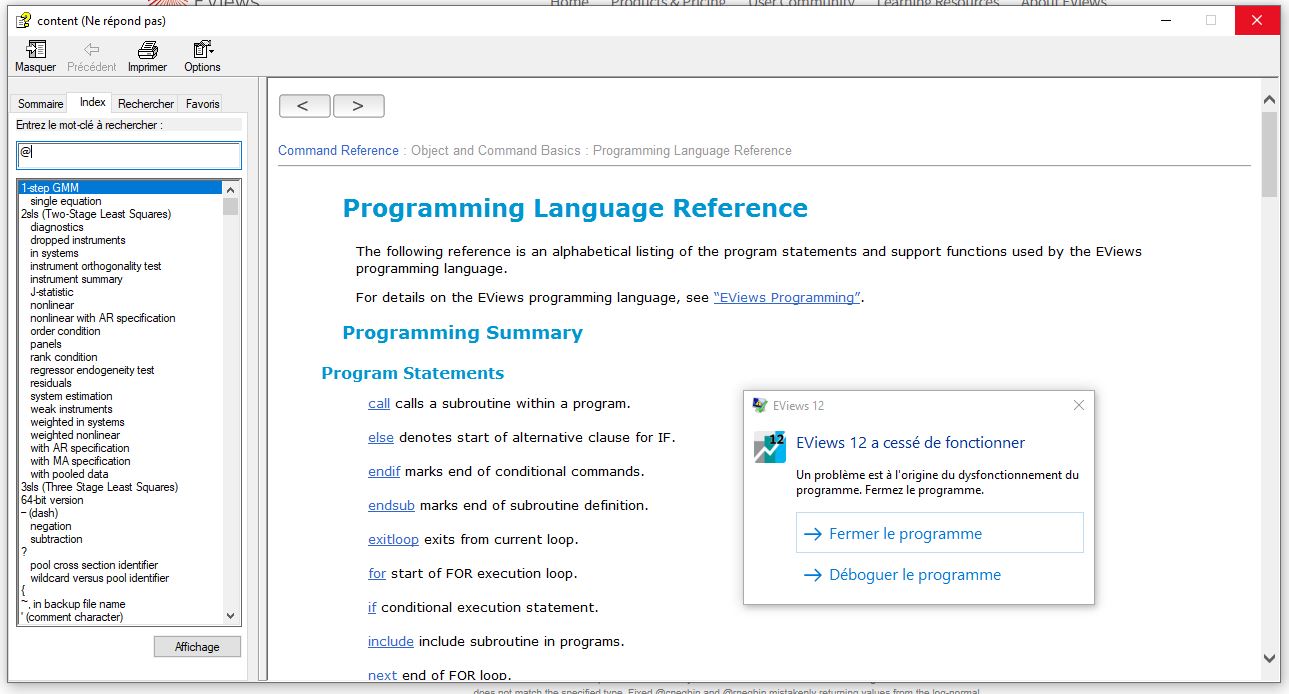Go to the next topic with the right arrow button

358,106
